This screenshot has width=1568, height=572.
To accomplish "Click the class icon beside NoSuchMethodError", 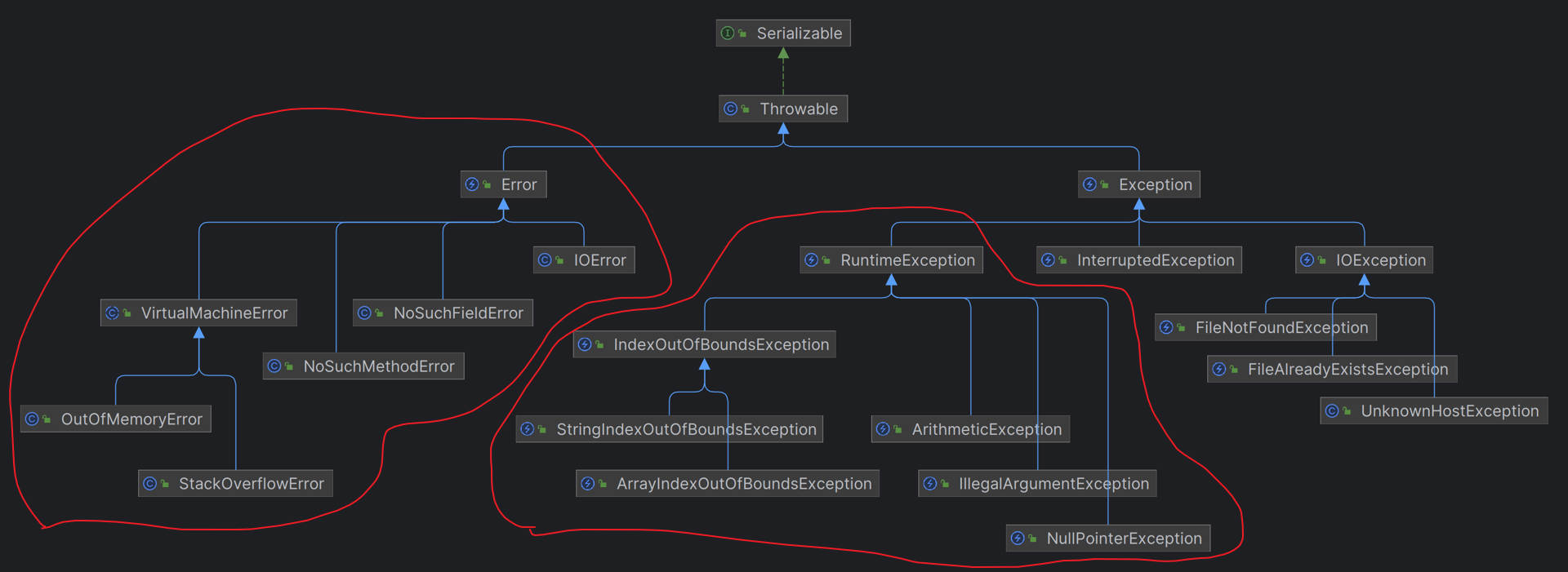I will (x=274, y=366).
